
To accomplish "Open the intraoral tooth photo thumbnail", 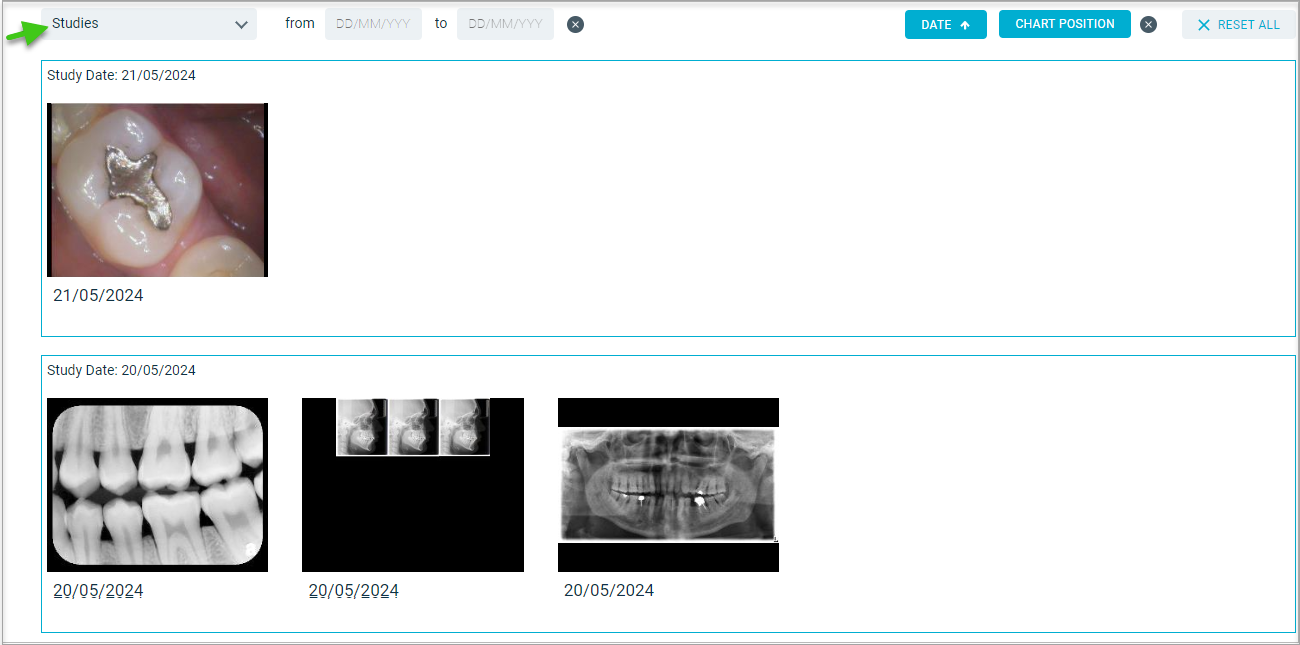I will pyautogui.click(x=157, y=190).
